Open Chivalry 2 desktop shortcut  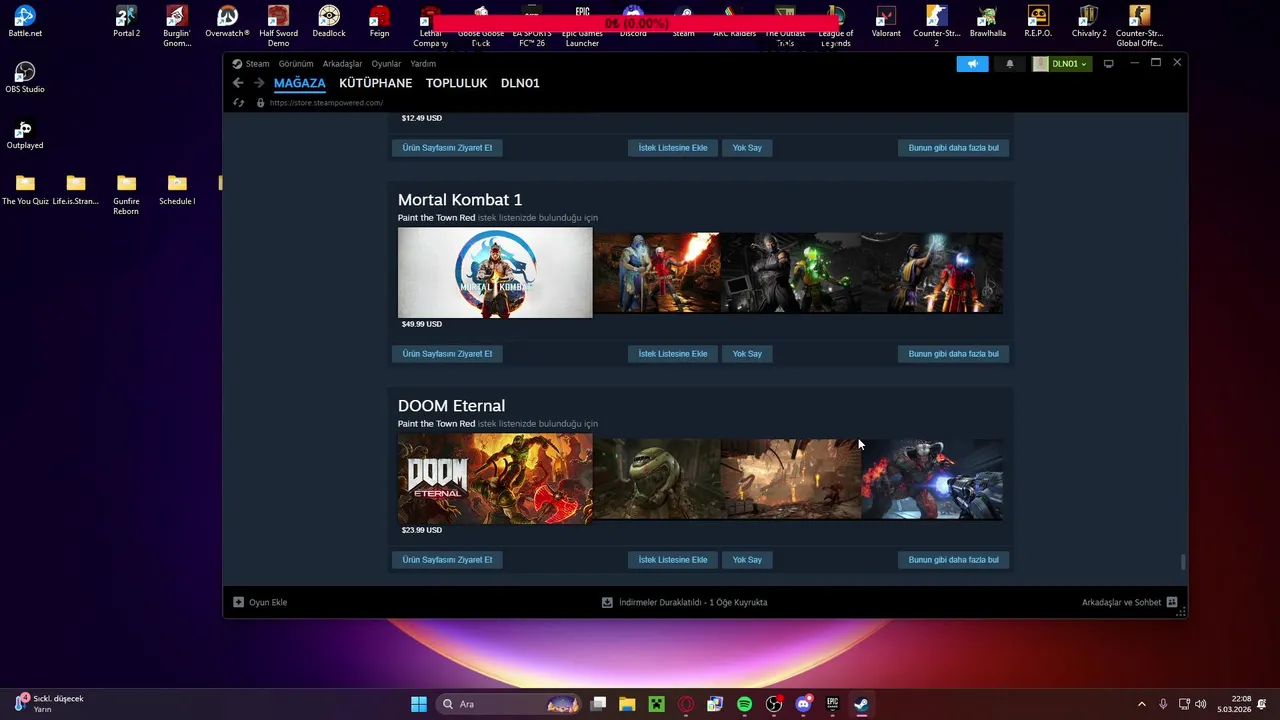(1089, 22)
